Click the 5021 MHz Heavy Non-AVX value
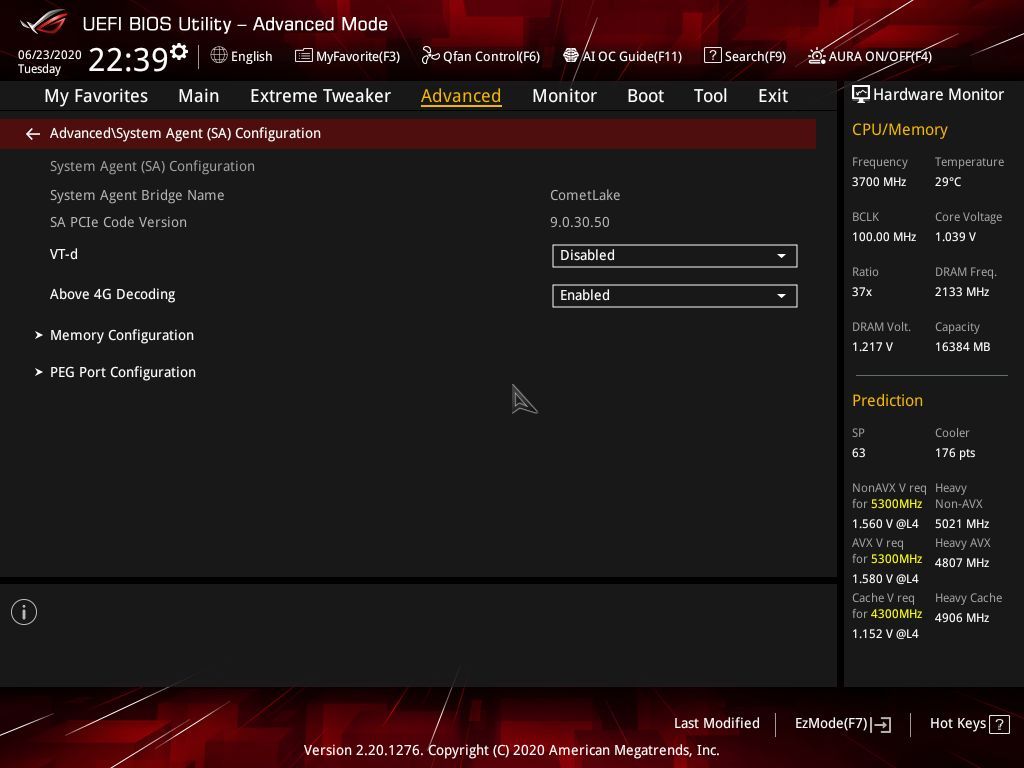The image size is (1024, 768). pyautogui.click(x=961, y=524)
